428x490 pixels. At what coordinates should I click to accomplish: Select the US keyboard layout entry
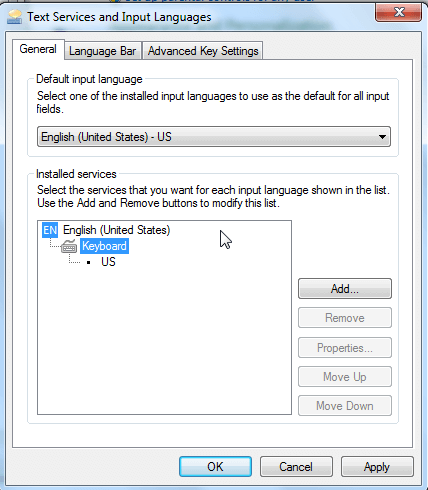108,262
